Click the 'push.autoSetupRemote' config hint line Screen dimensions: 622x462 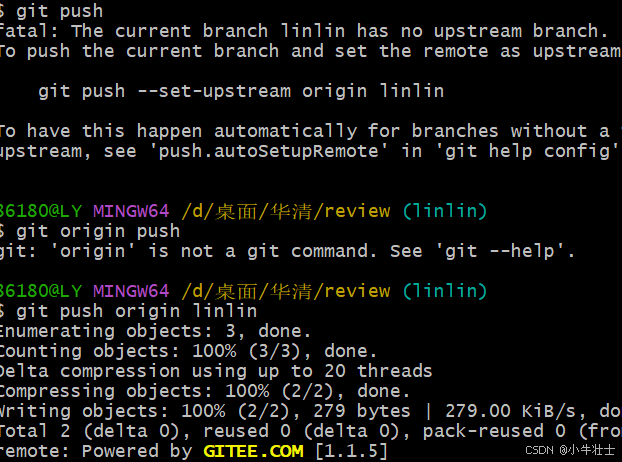[309, 151]
